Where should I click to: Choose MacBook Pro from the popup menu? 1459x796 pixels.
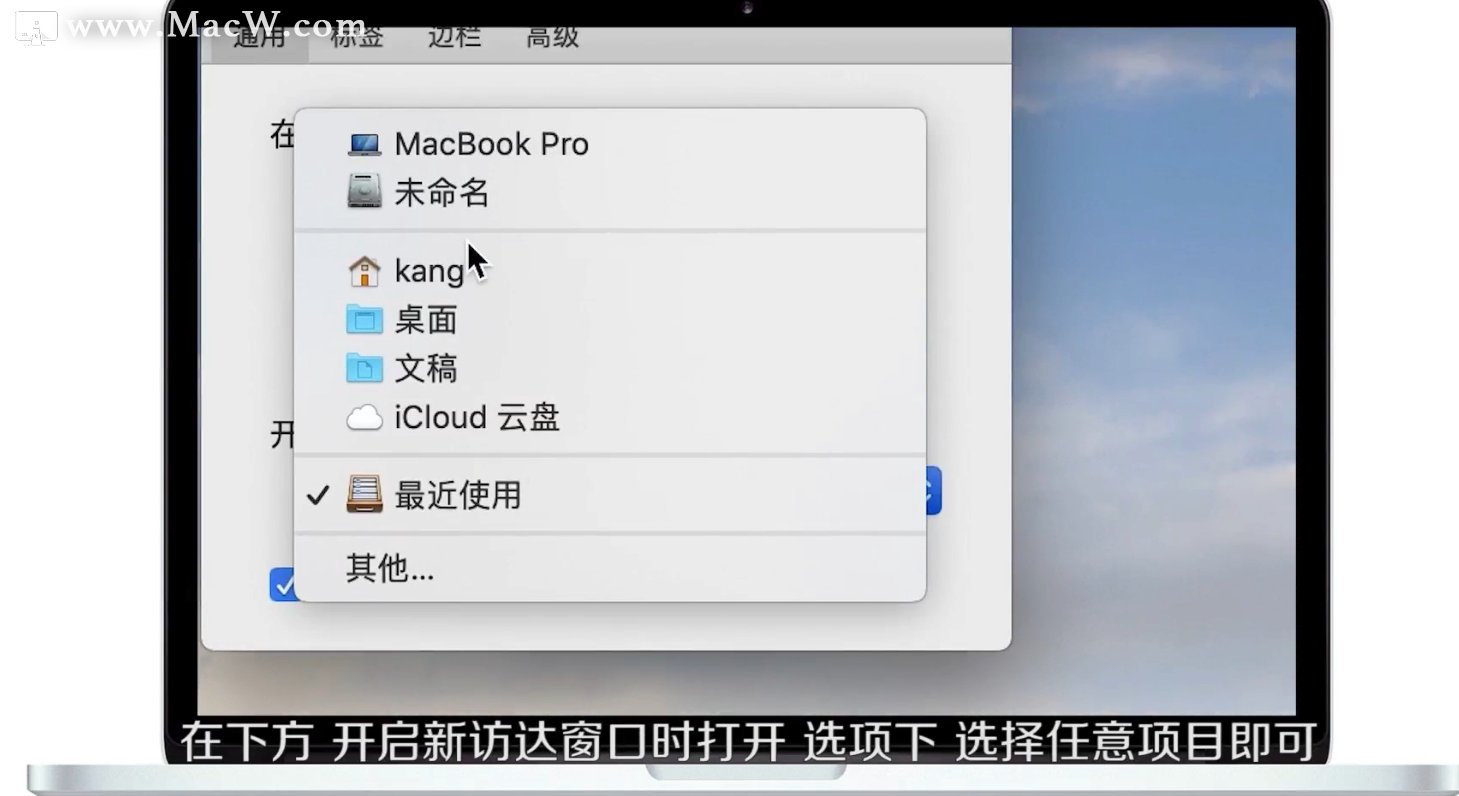pos(610,144)
